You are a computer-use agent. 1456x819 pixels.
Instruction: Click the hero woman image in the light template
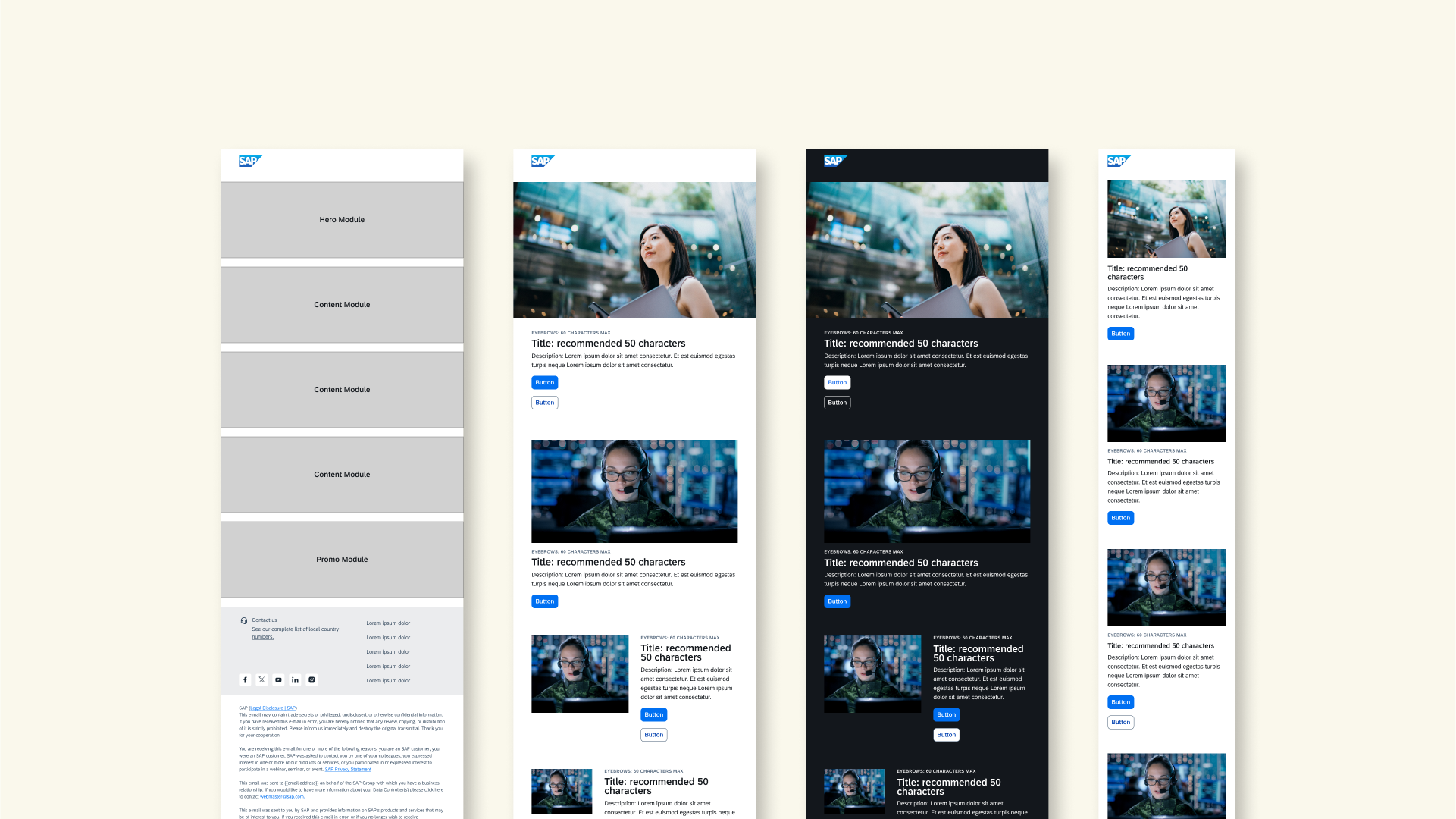pyautogui.click(x=634, y=250)
